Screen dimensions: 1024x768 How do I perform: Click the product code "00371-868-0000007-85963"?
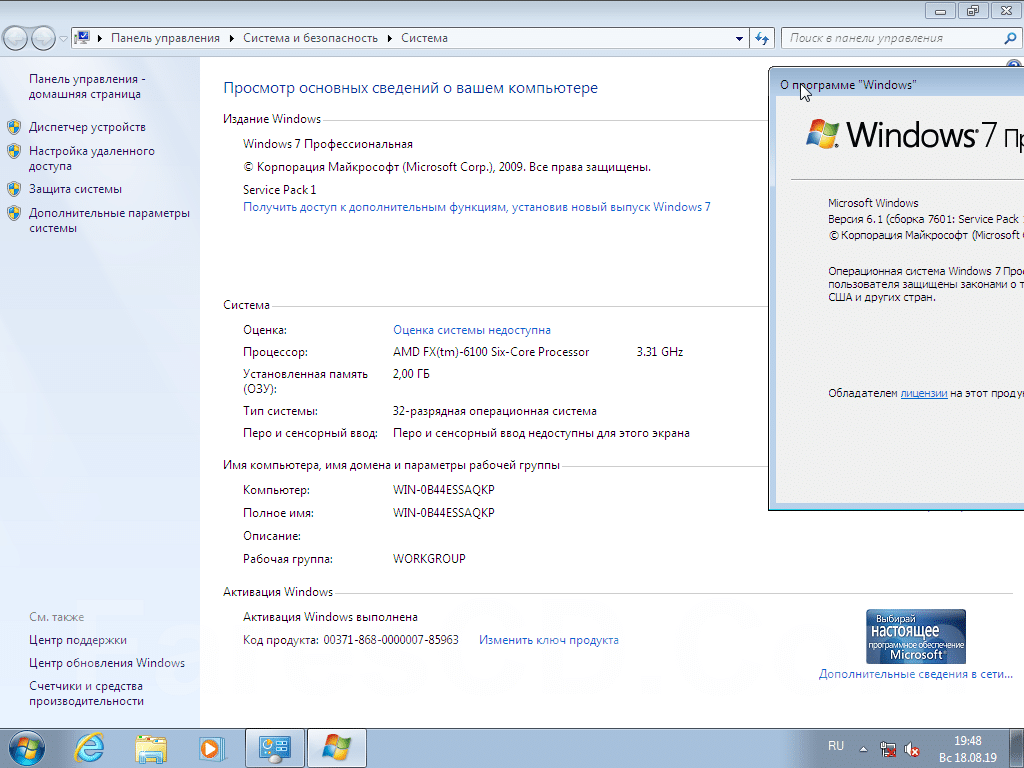(391, 640)
